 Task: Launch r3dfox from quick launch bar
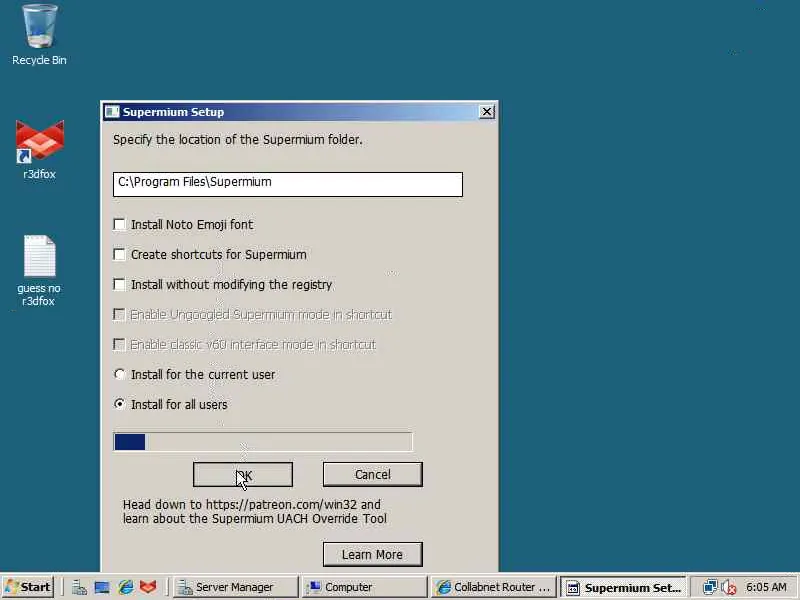[148, 587]
